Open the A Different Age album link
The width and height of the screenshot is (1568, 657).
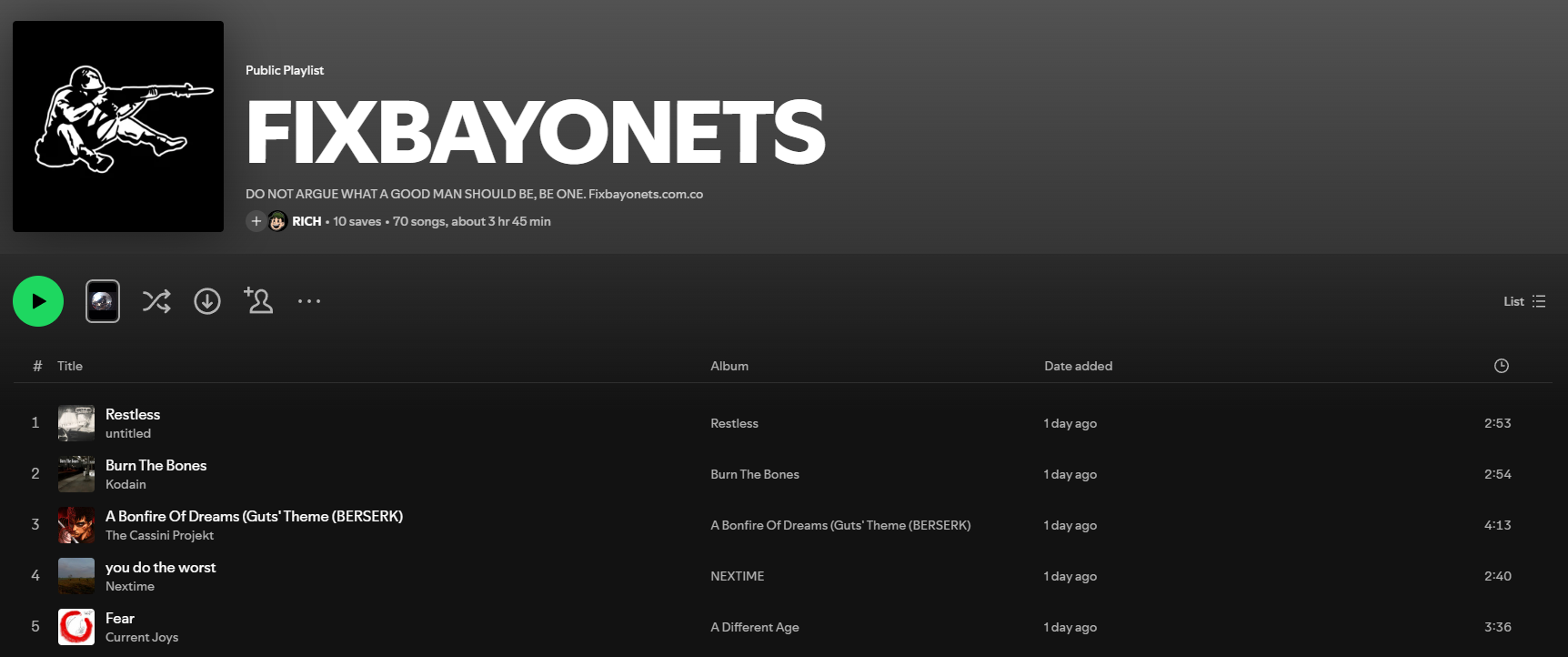[x=754, y=627]
